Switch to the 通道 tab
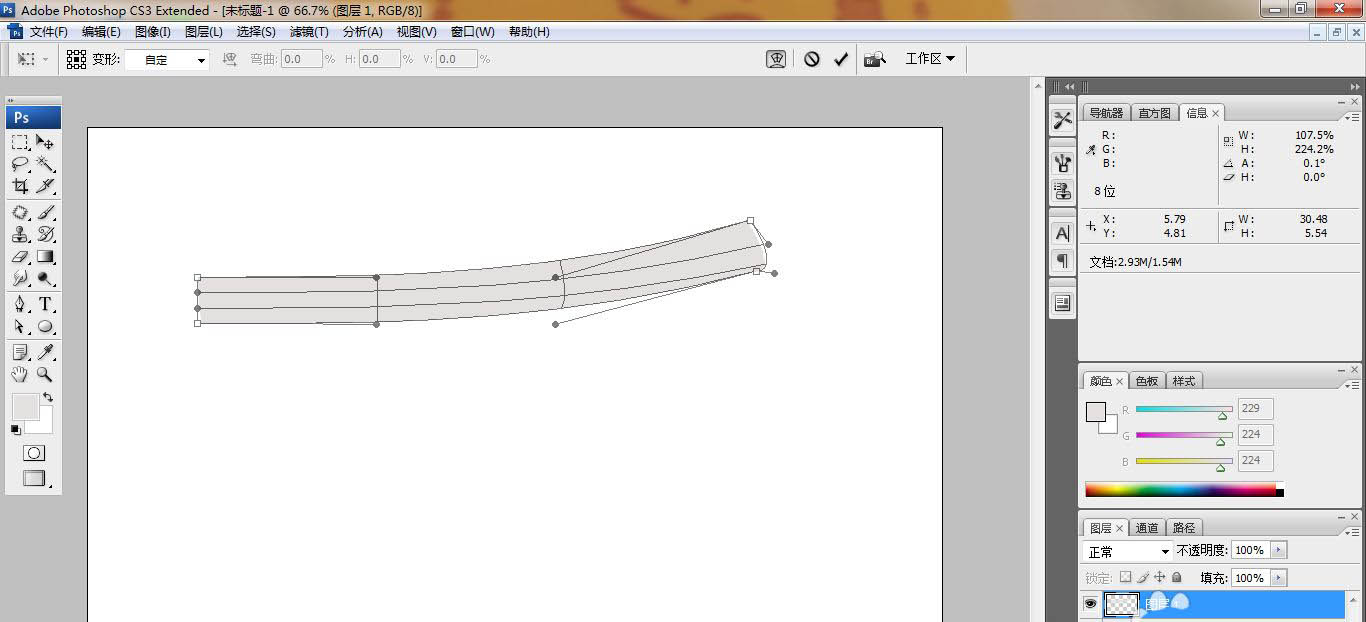This screenshot has height=622, width=1366. [x=1147, y=528]
